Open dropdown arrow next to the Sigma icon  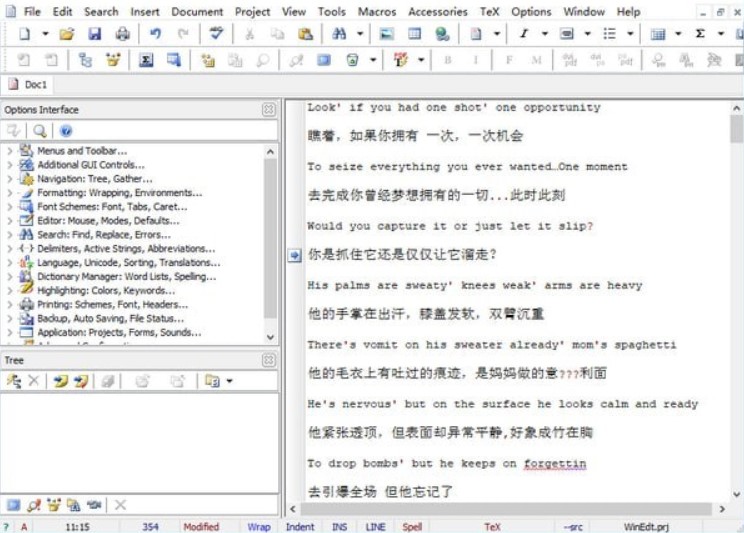click(x=721, y=34)
